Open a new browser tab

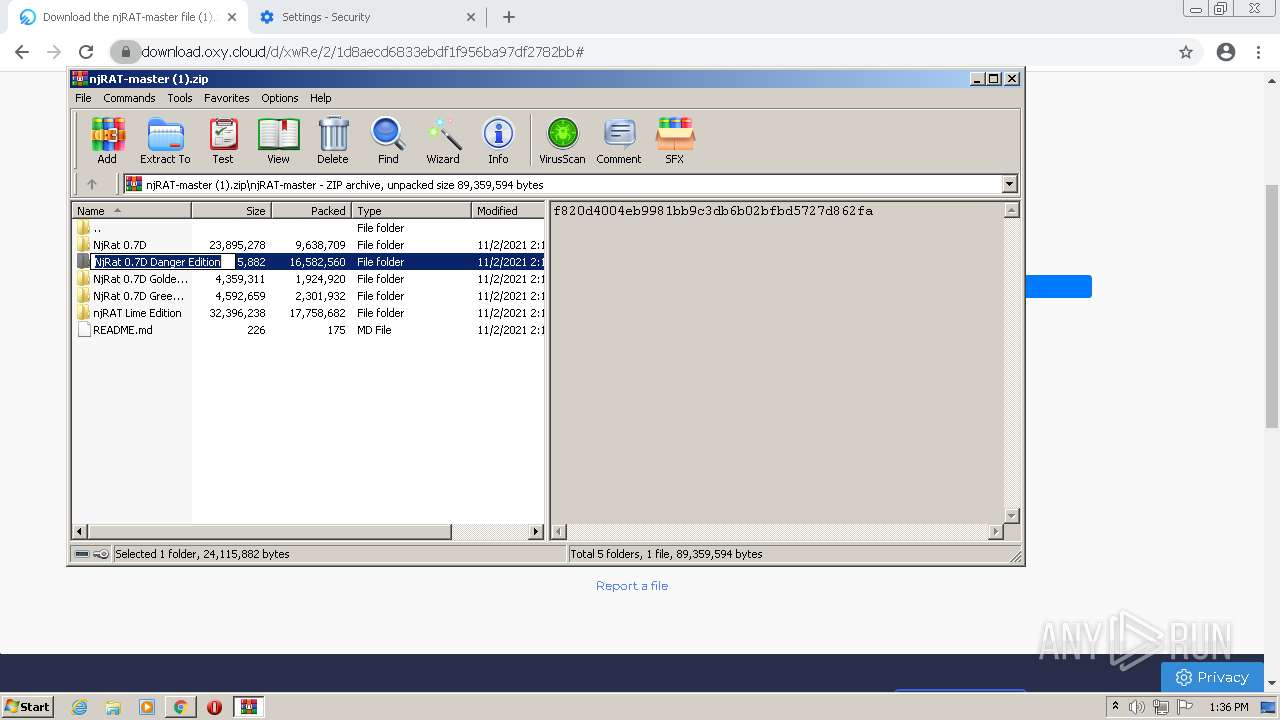(509, 17)
